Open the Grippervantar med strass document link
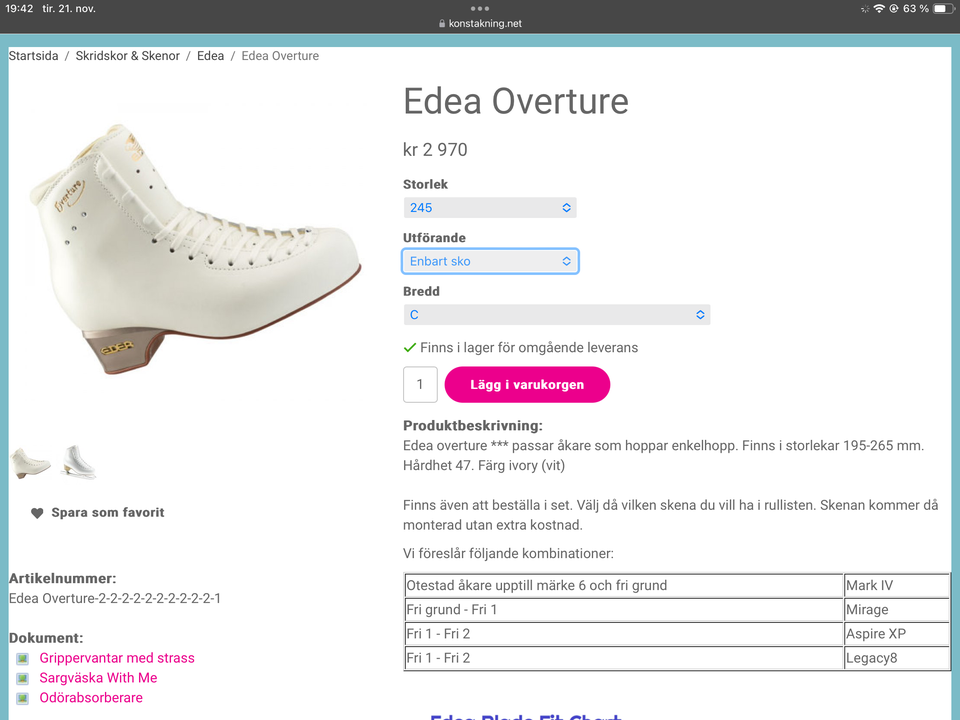The width and height of the screenshot is (960, 720). pyautogui.click(x=117, y=658)
